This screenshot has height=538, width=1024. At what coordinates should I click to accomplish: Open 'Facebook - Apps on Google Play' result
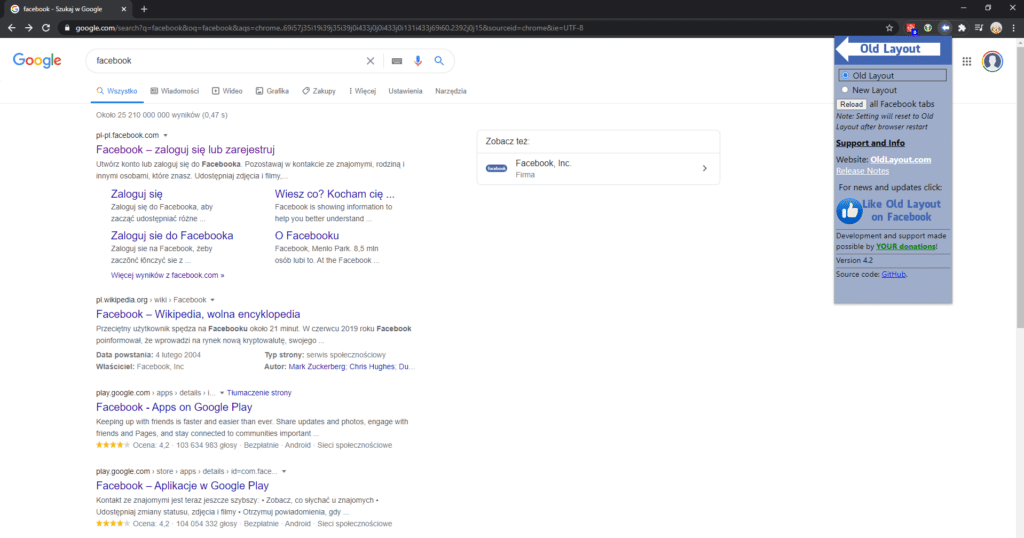click(x=174, y=407)
